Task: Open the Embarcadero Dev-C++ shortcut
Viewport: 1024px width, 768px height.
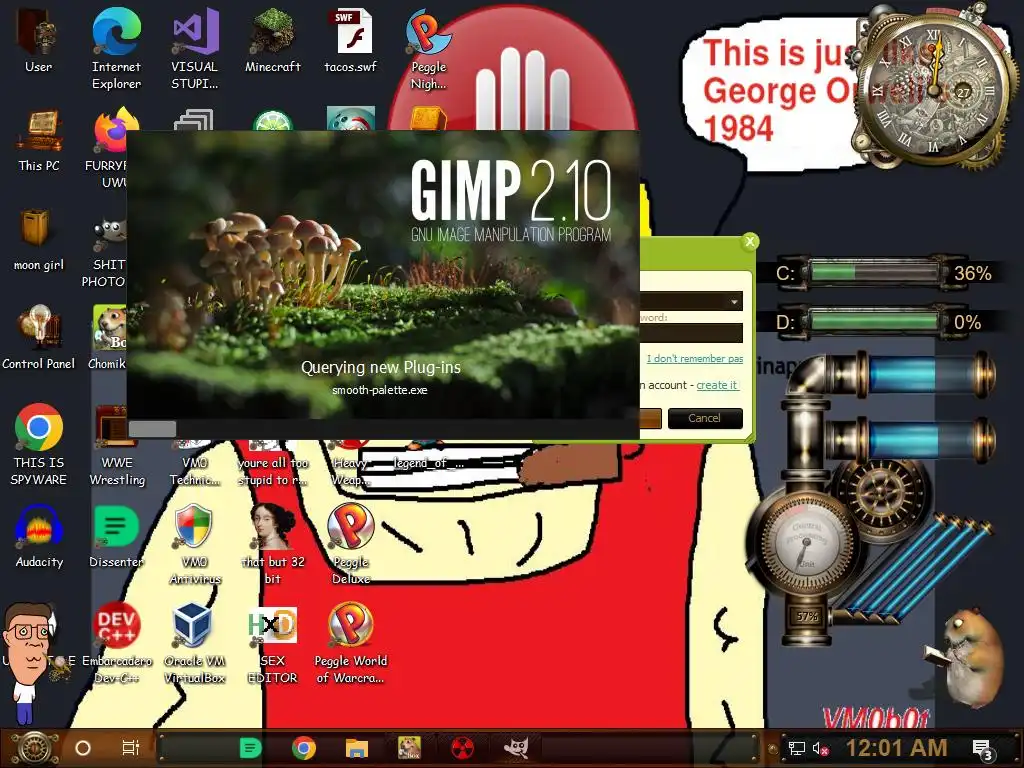Action: [x=116, y=643]
